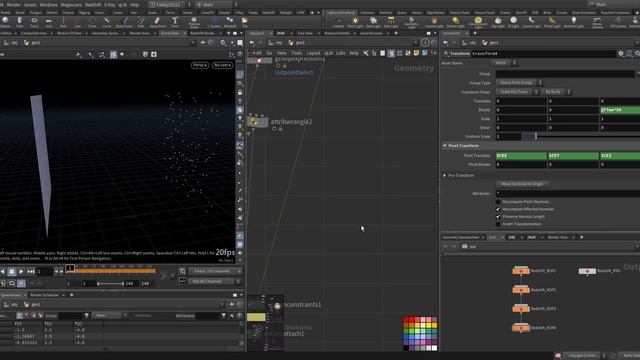Add a Sky Light from shelf

tap(498, 22)
